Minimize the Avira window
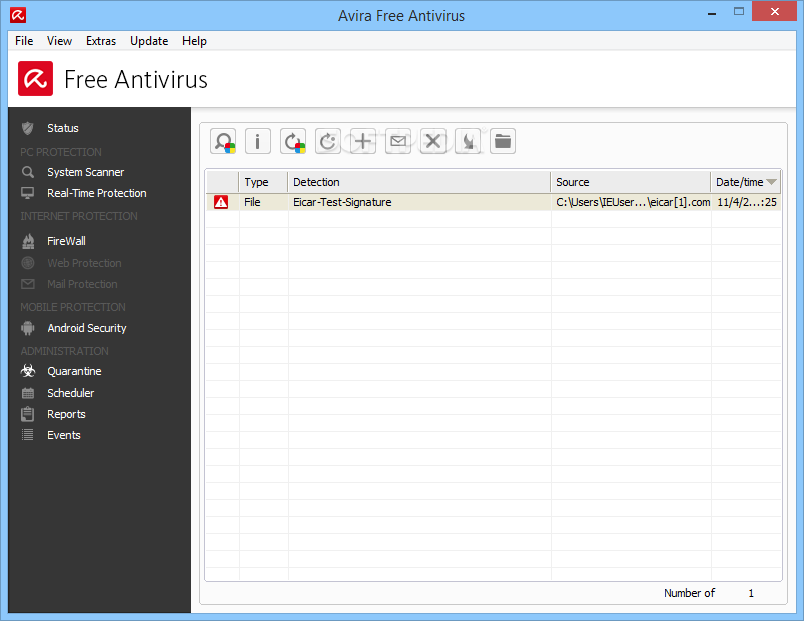The height and width of the screenshot is (621, 804). (712, 12)
